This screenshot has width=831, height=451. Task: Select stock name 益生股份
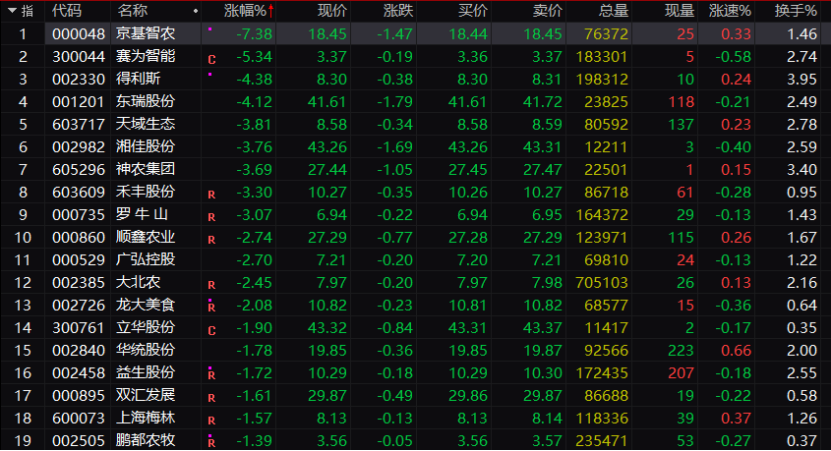click(145, 373)
